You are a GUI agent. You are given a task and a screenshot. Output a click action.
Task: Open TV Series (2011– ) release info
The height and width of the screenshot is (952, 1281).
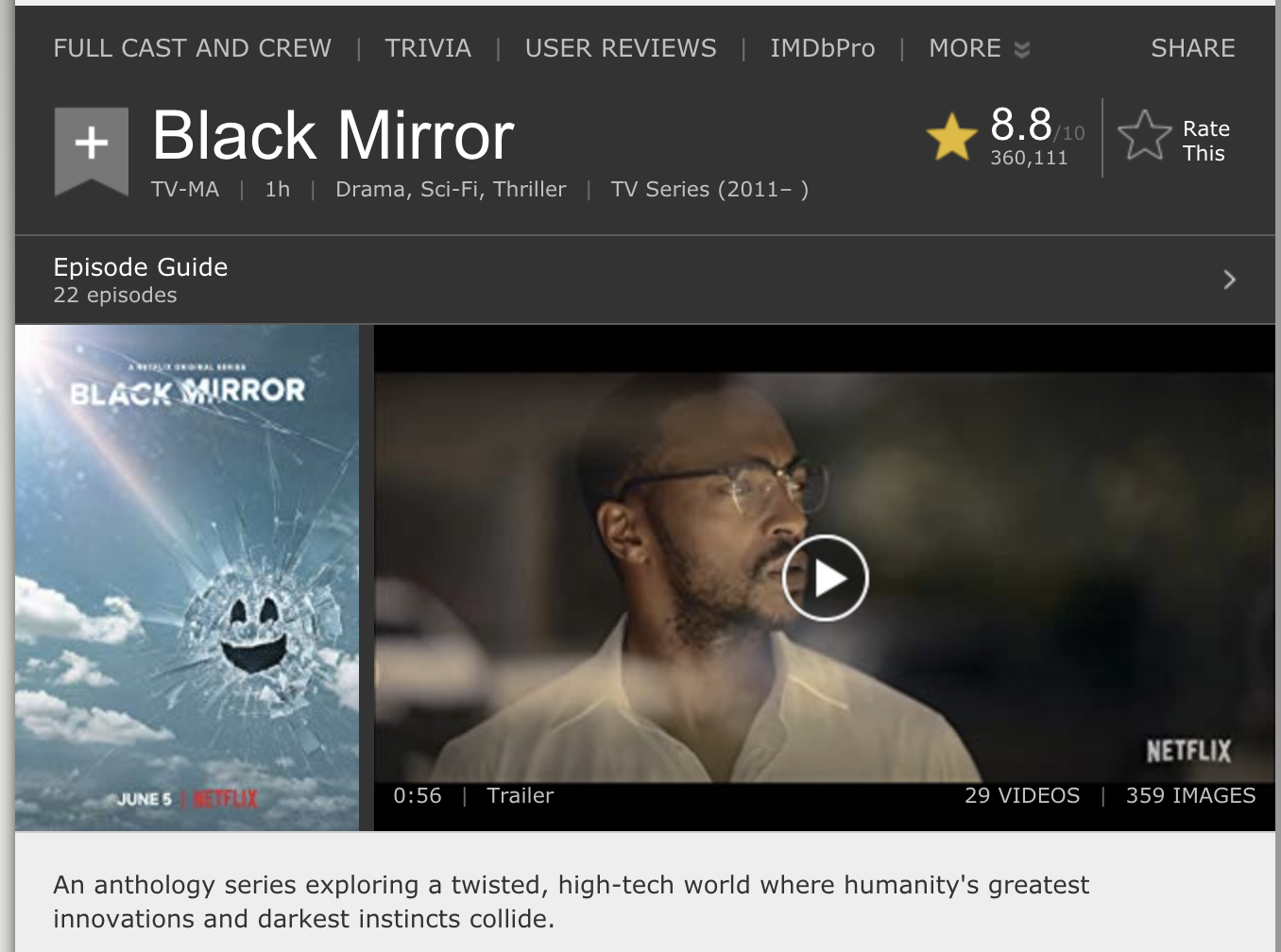click(709, 189)
